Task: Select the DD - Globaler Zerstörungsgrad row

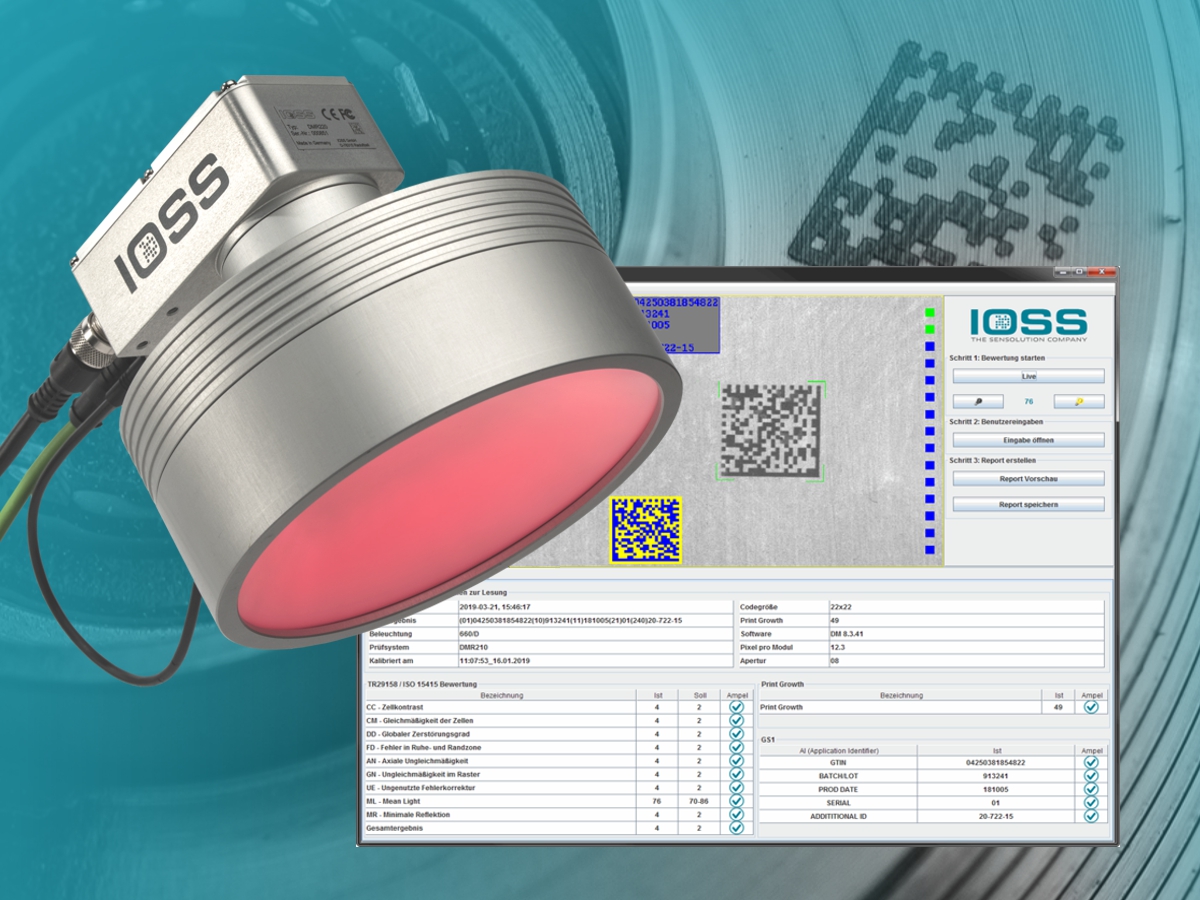Action: coord(500,734)
